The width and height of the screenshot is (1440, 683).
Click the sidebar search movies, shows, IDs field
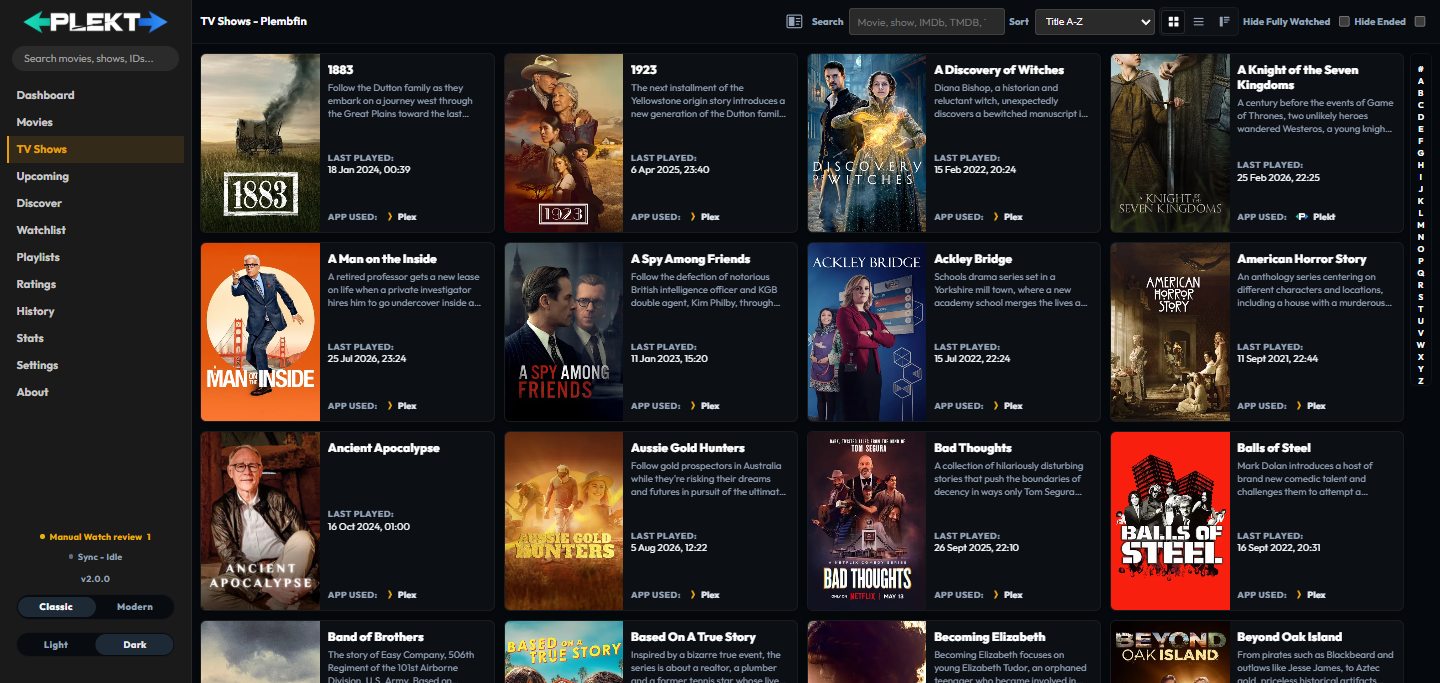pyautogui.click(x=95, y=58)
